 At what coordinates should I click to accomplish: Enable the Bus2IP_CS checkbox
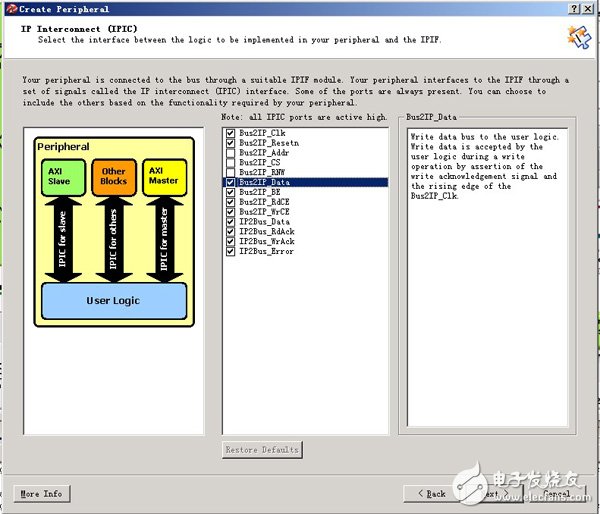(x=231, y=163)
